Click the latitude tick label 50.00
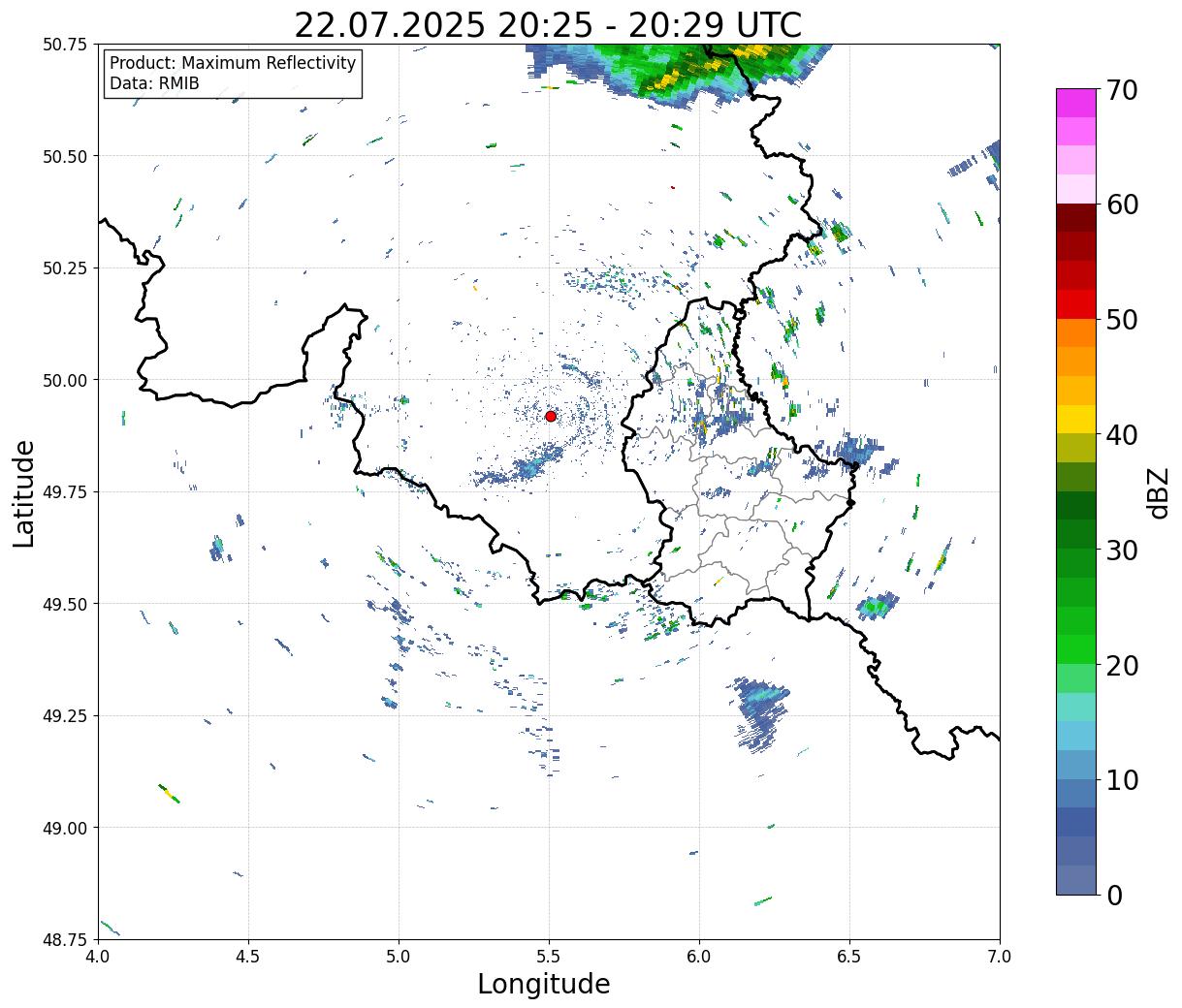1182x1008 pixels. pos(65,380)
